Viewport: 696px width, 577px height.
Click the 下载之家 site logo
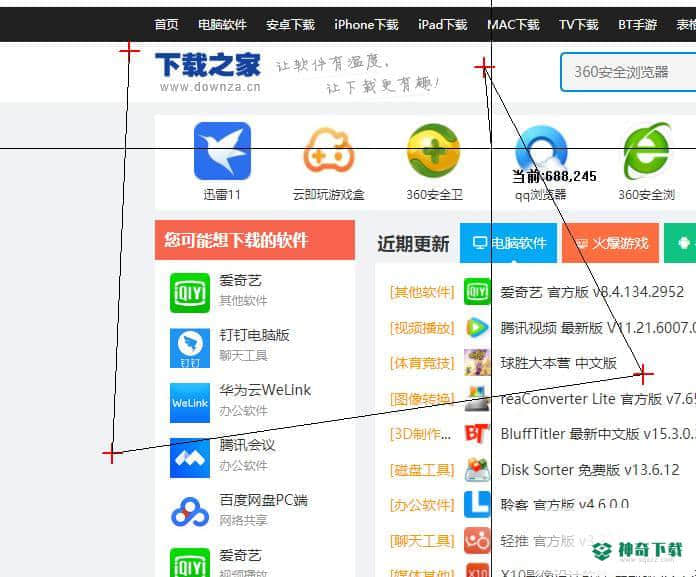pos(208,72)
